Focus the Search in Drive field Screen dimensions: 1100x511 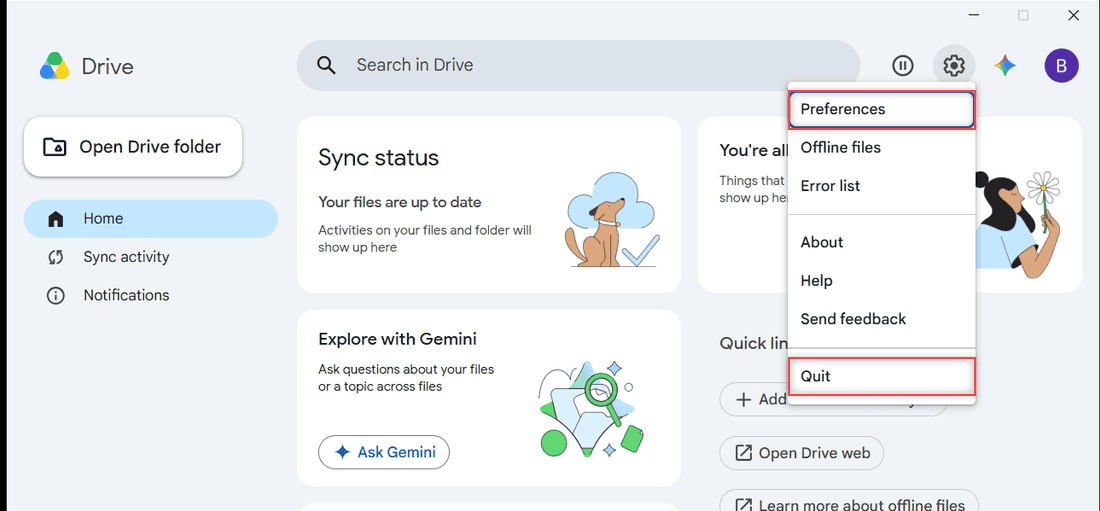point(578,65)
